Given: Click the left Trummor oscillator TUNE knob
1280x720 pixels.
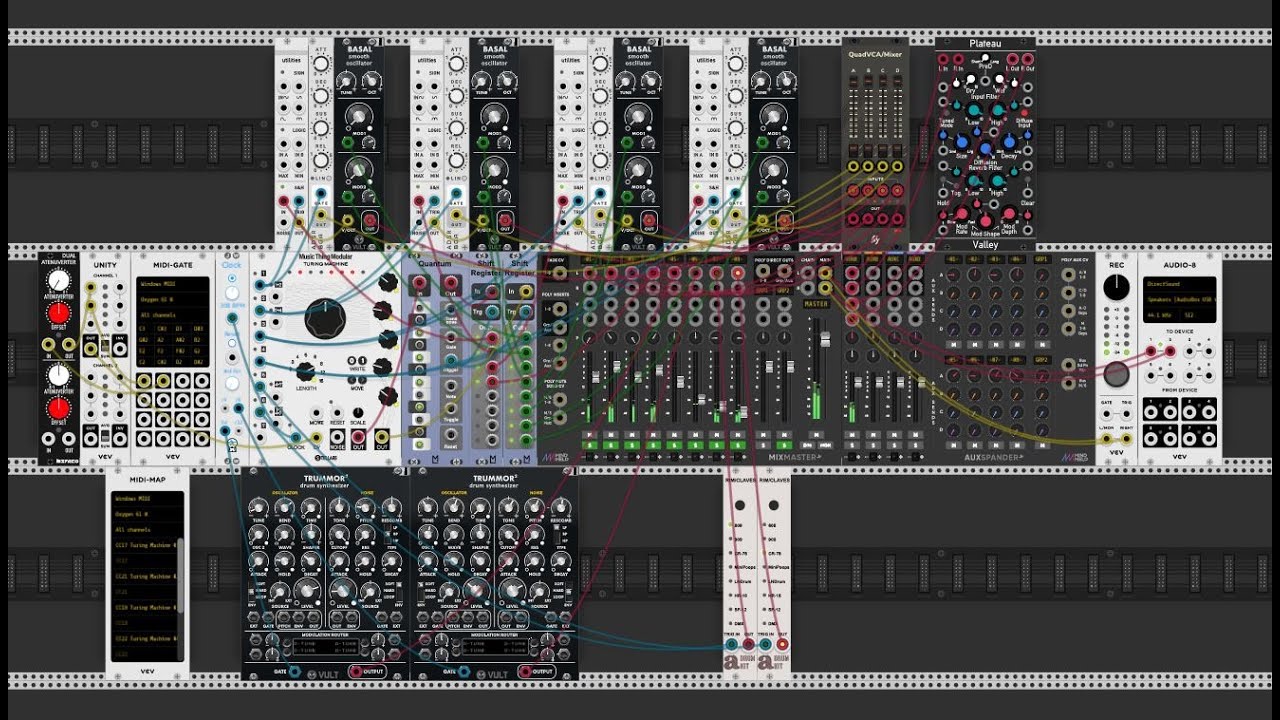Looking at the screenshot, I should (x=258, y=507).
